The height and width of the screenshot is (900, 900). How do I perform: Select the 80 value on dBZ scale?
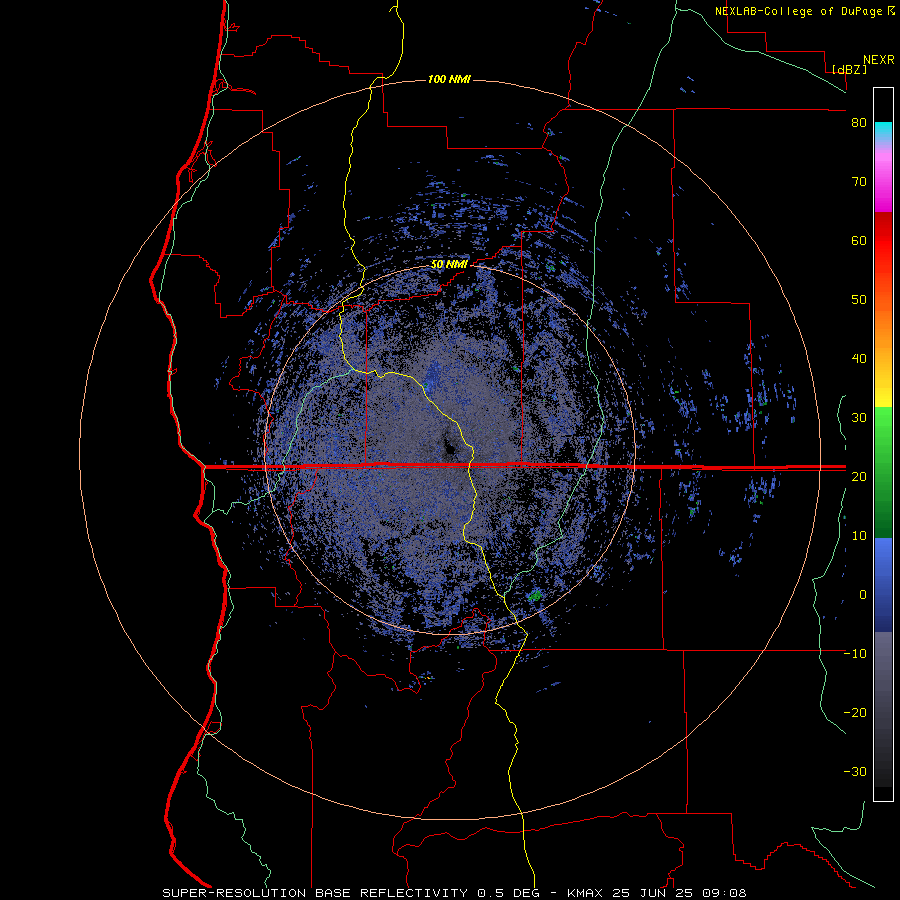point(859,123)
